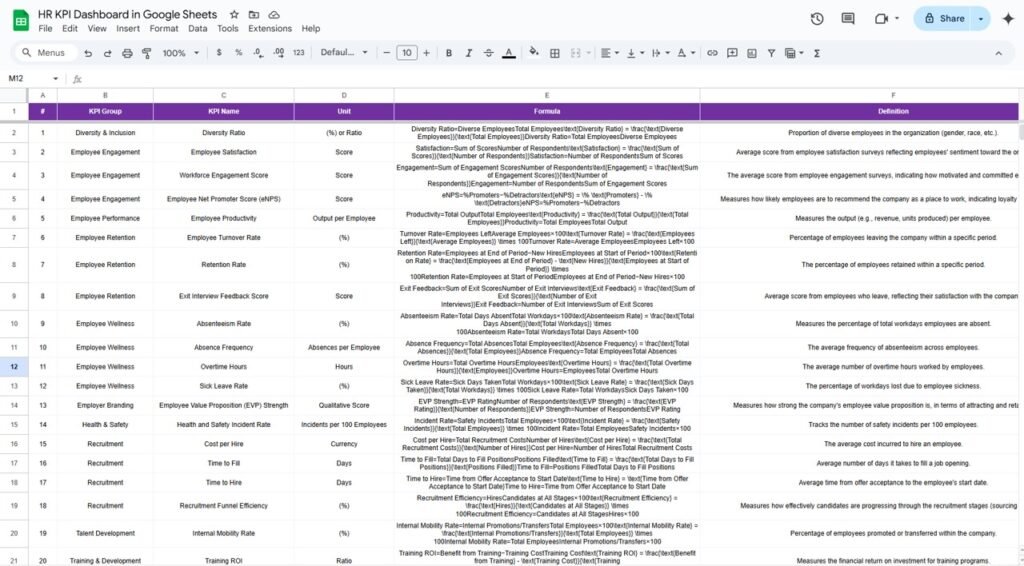Click the Cost per Hire cell
Image resolution: width=1024 pixels, height=566 pixels.
(223, 444)
